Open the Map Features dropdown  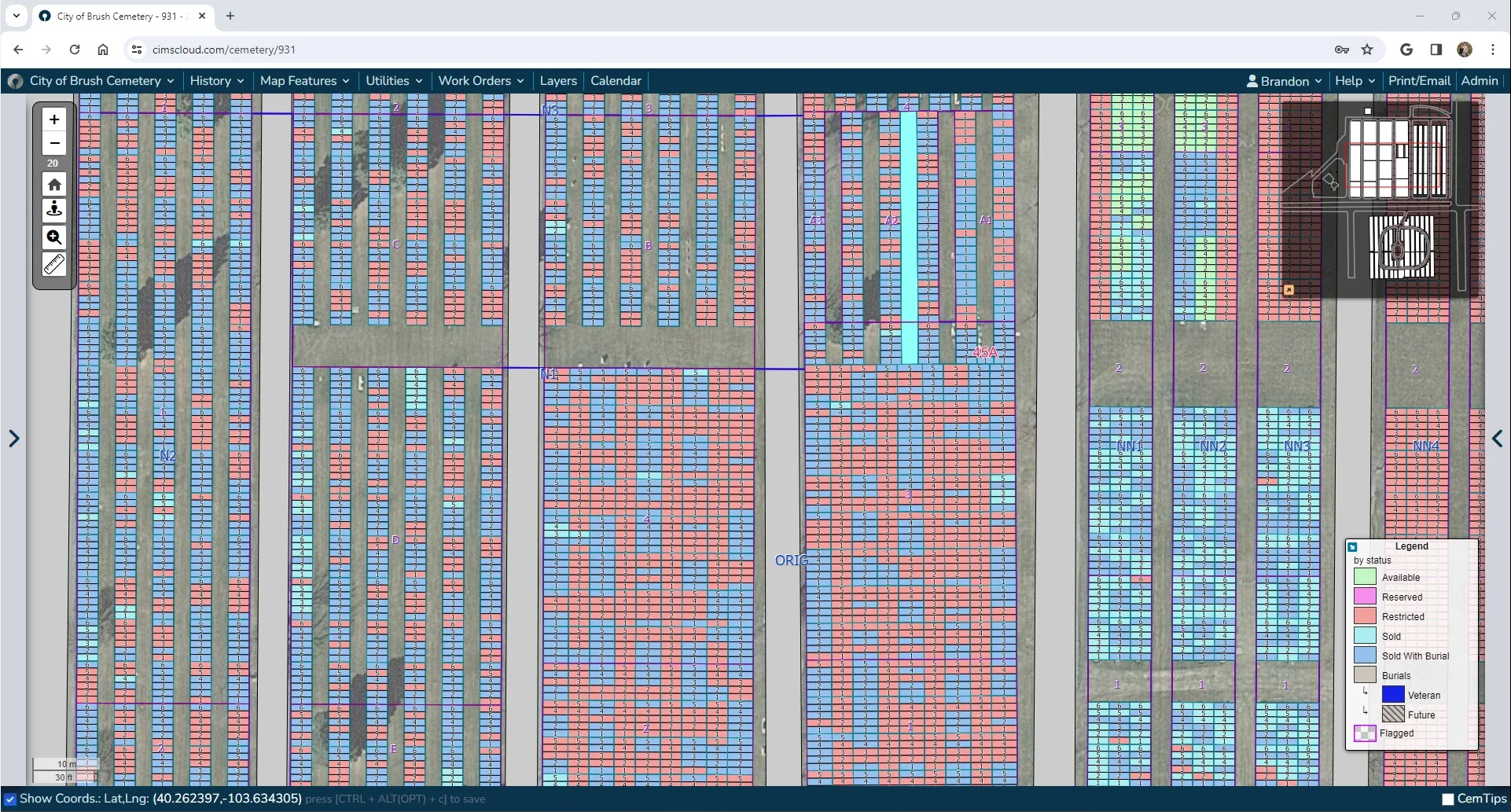coord(305,81)
